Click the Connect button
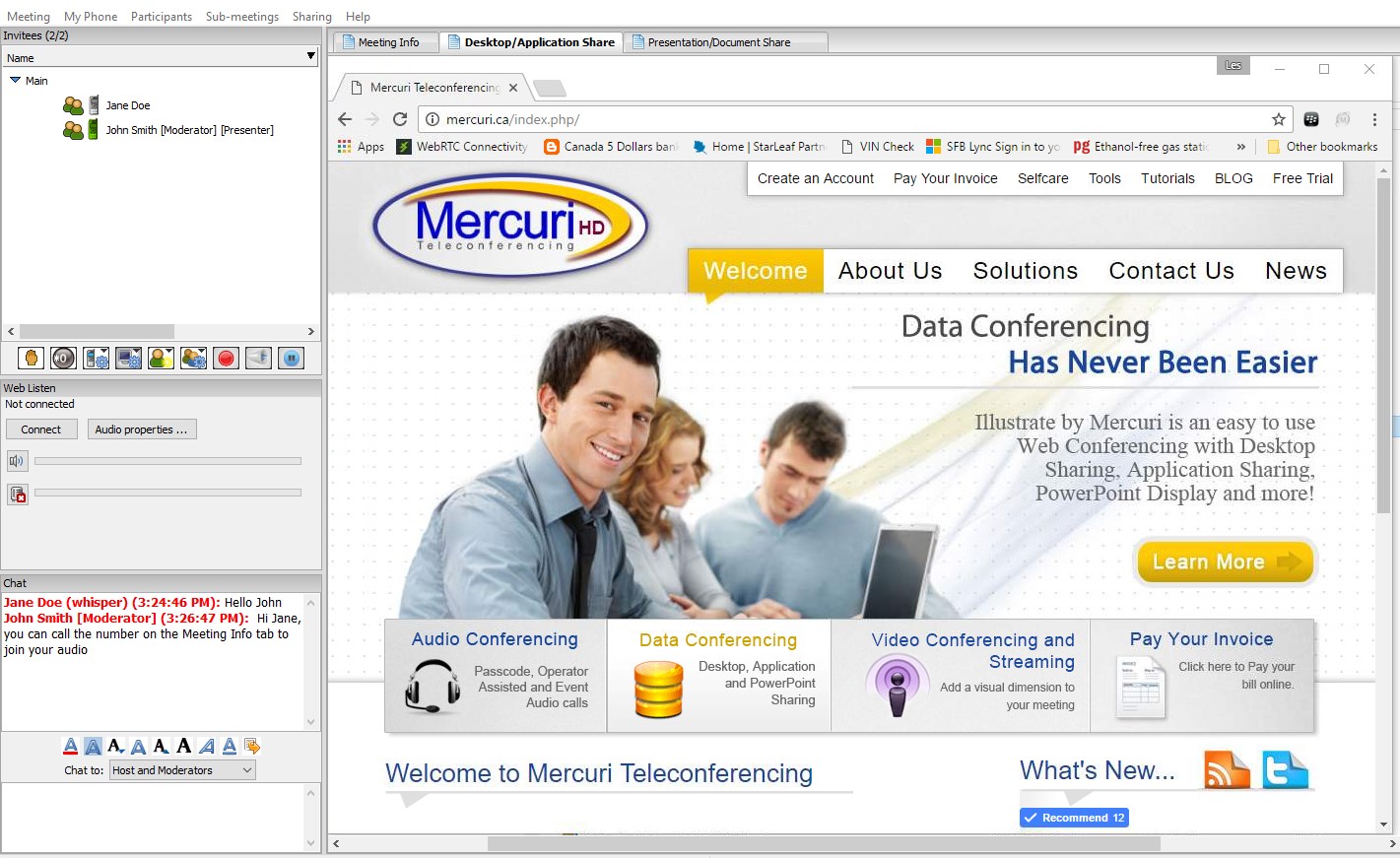The height and width of the screenshot is (858, 1400). pyautogui.click(x=40, y=429)
